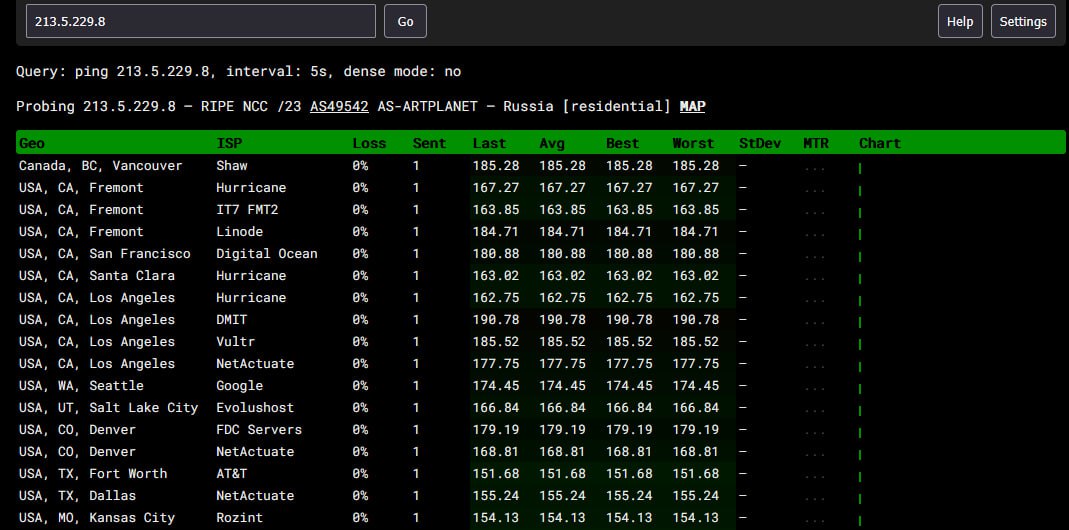Click the 179.19 Last value
This screenshot has height=530, width=1069.
click(496, 430)
